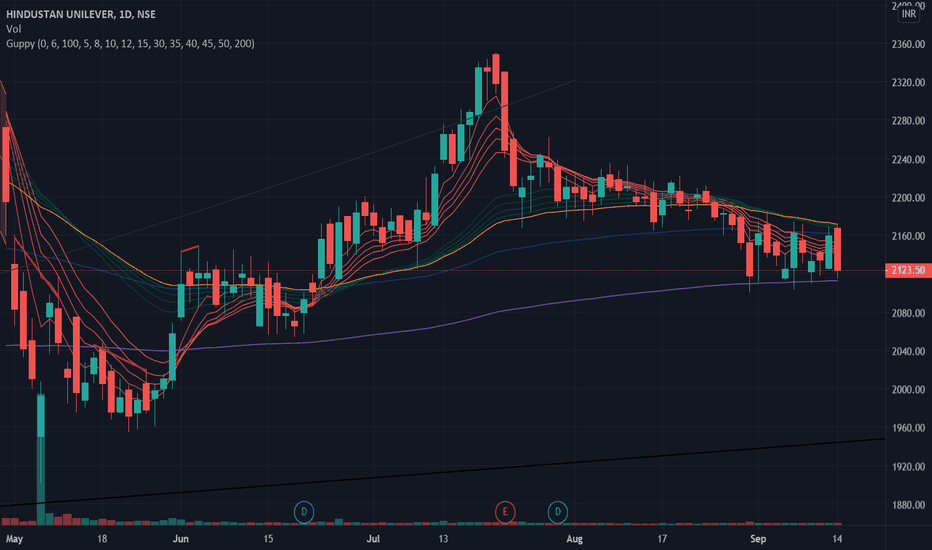Click the 2280.00 price axis label
The image size is (932, 550).
coord(908,121)
